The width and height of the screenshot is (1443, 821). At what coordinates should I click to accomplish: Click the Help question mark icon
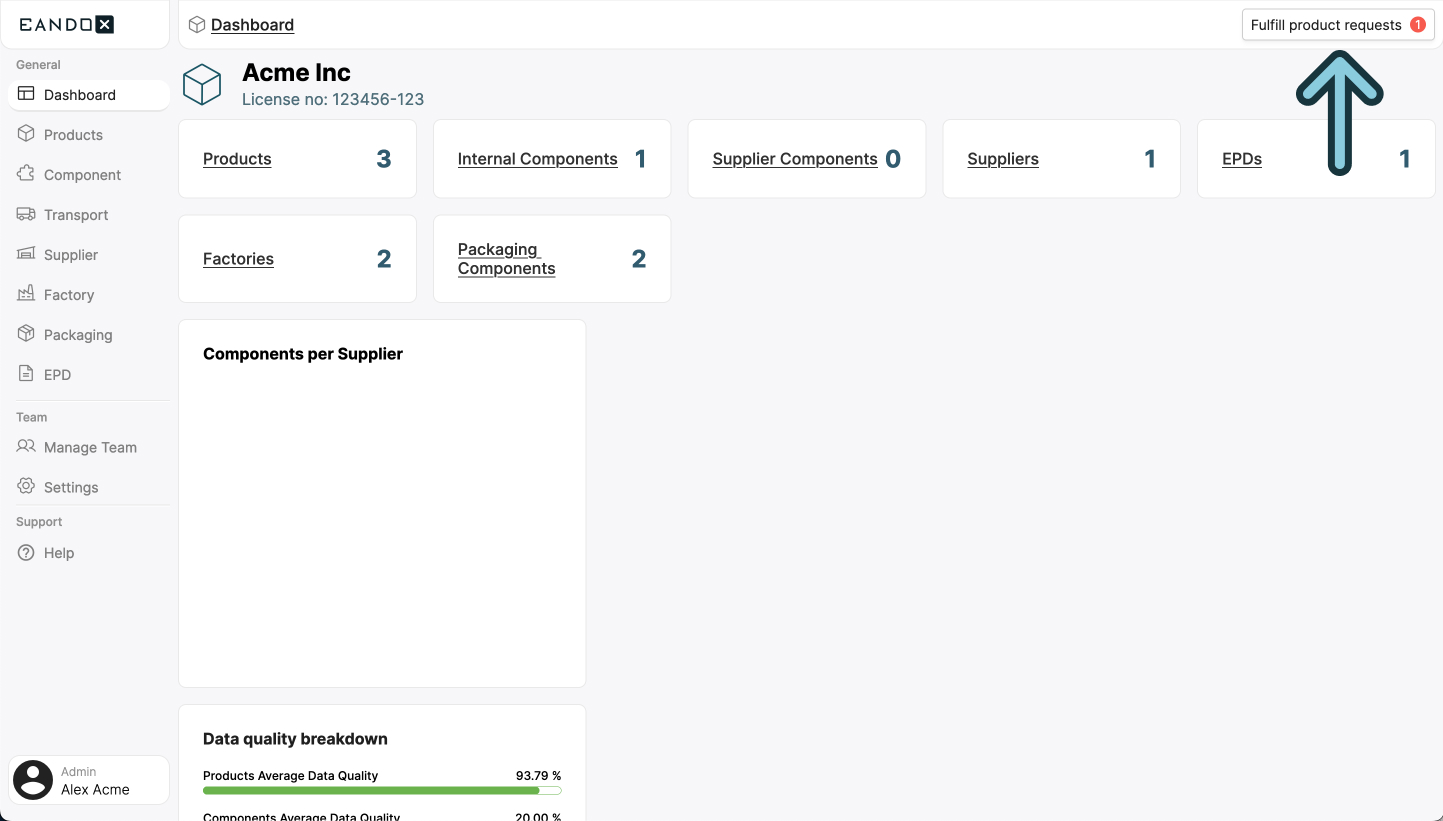coord(26,552)
